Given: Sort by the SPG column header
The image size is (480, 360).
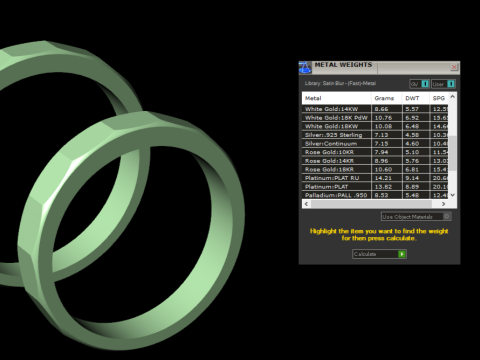Looking at the screenshot, I should click(439, 98).
